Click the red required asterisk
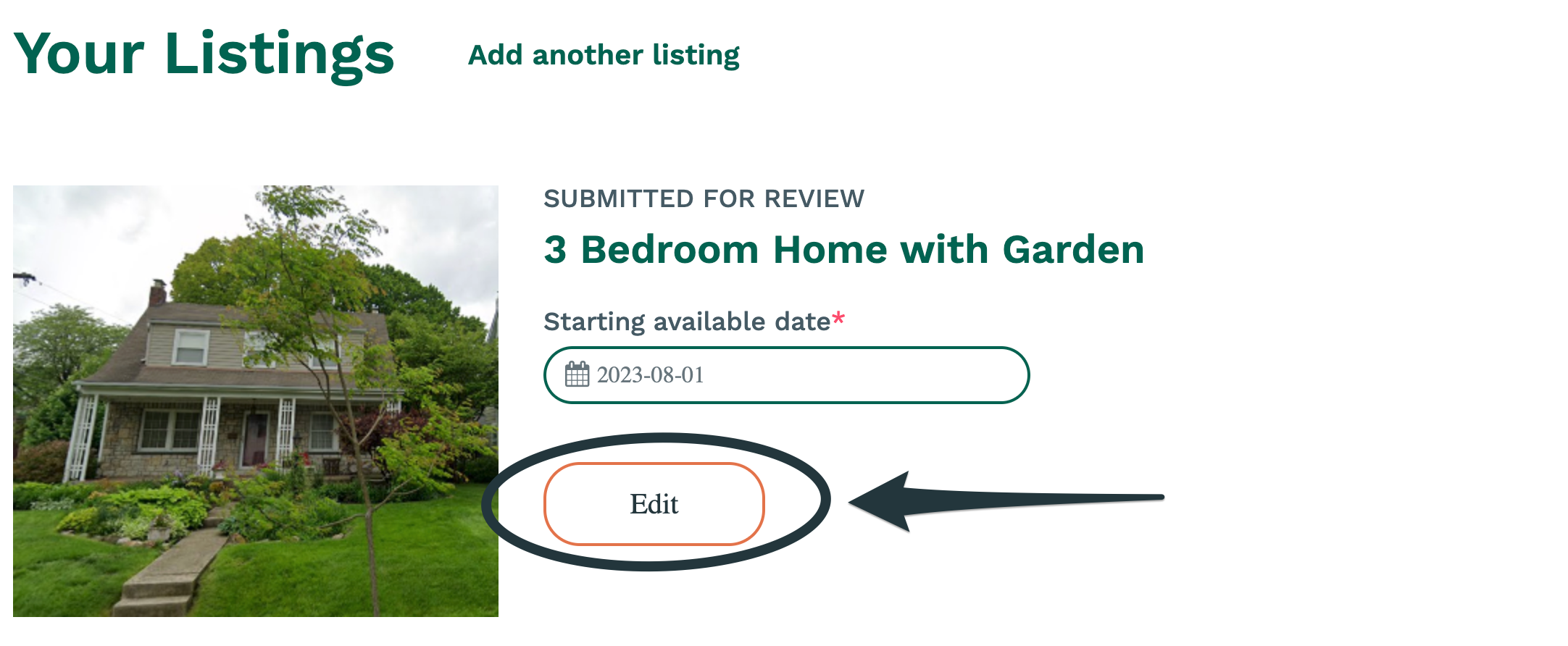This screenshot has width=1568, height=646. pyautogui.click(x=838, y=319)
